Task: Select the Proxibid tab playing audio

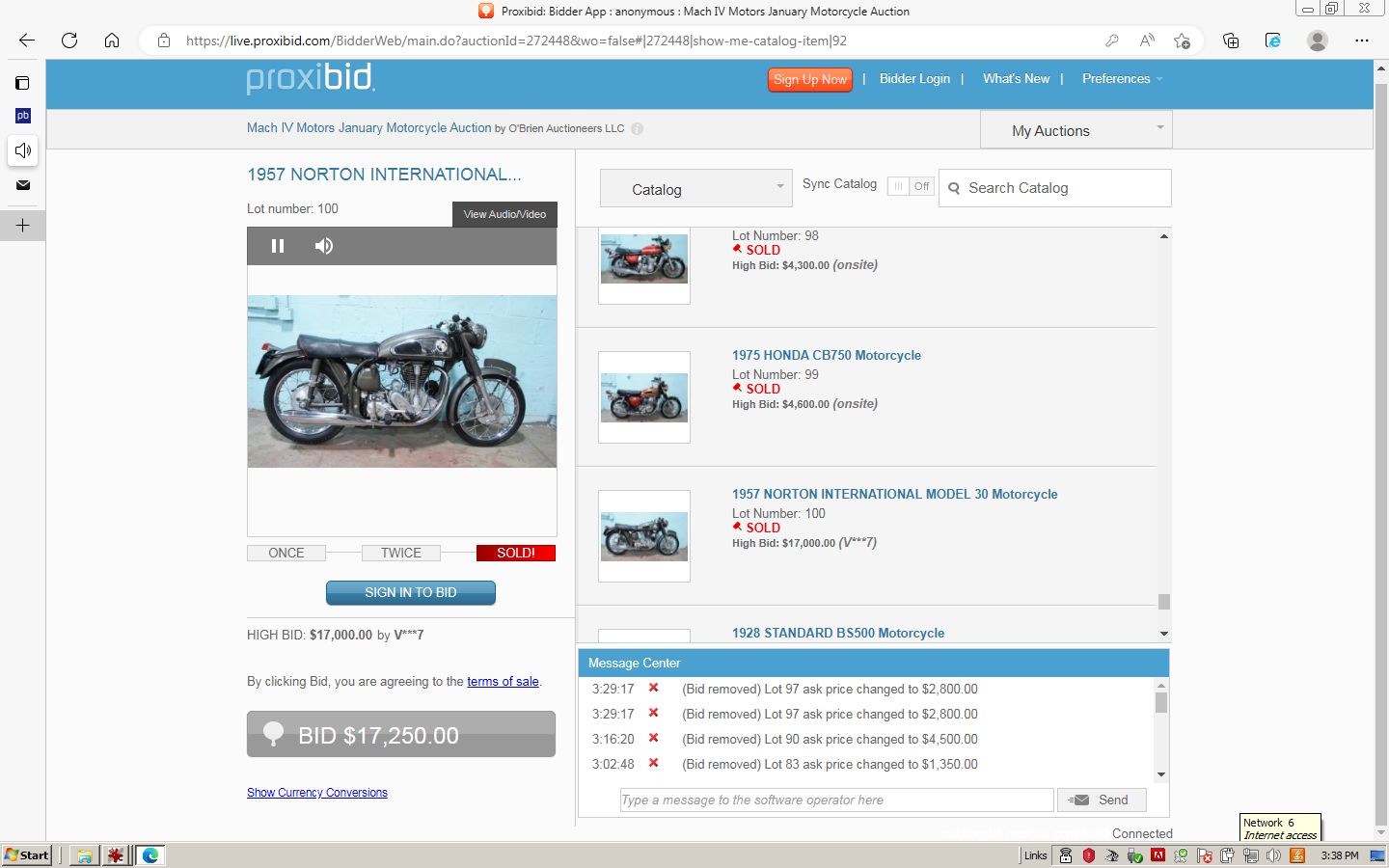Action: (23, 150)
